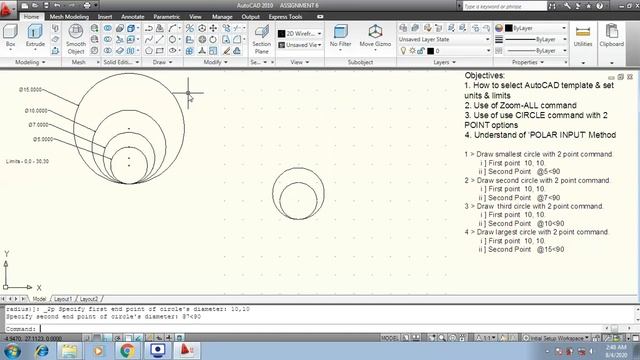Open the Parametric ribbon tab
640x360 pixels.
[167, 17]
